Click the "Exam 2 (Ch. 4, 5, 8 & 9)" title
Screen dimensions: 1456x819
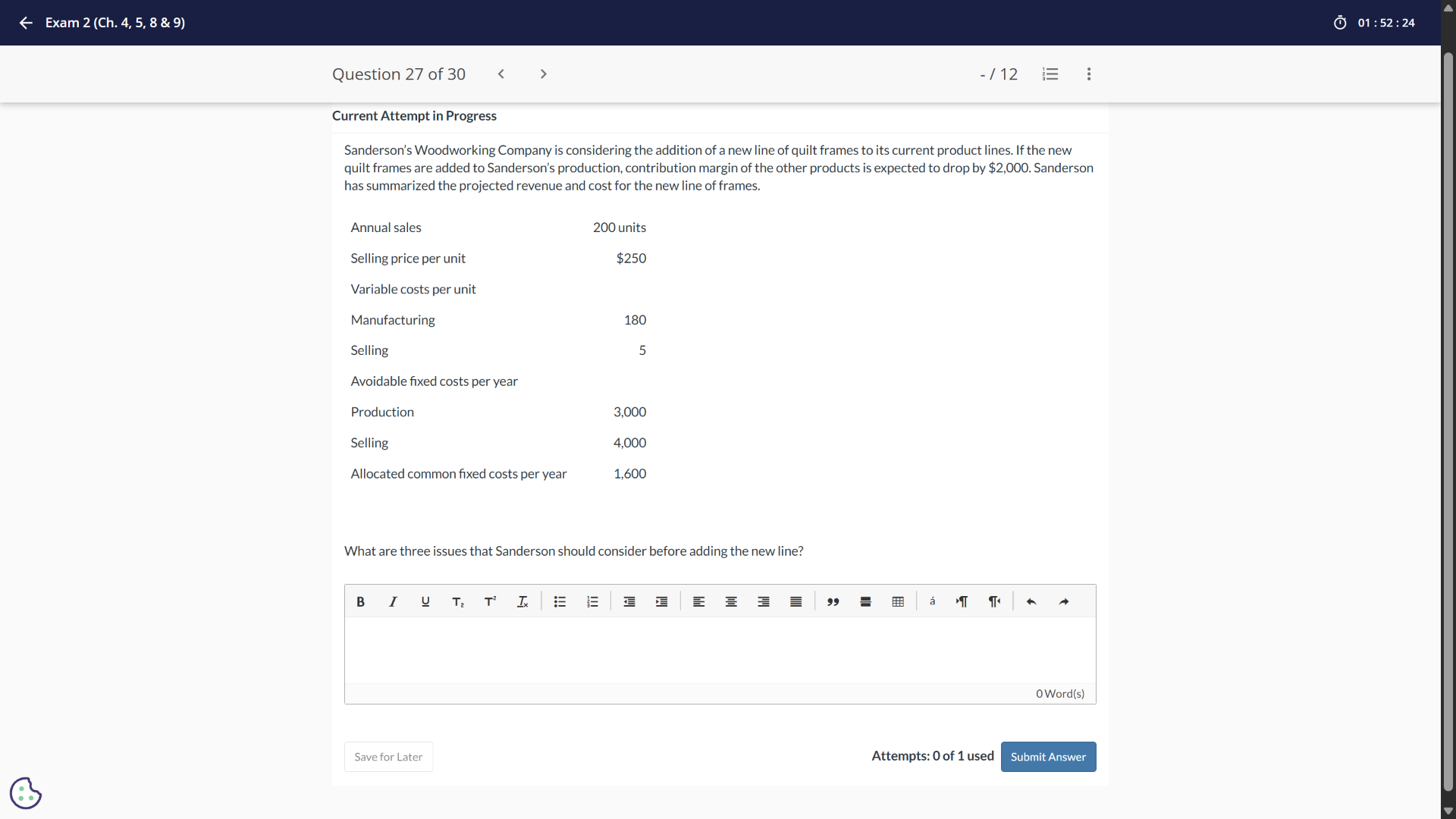115,23
